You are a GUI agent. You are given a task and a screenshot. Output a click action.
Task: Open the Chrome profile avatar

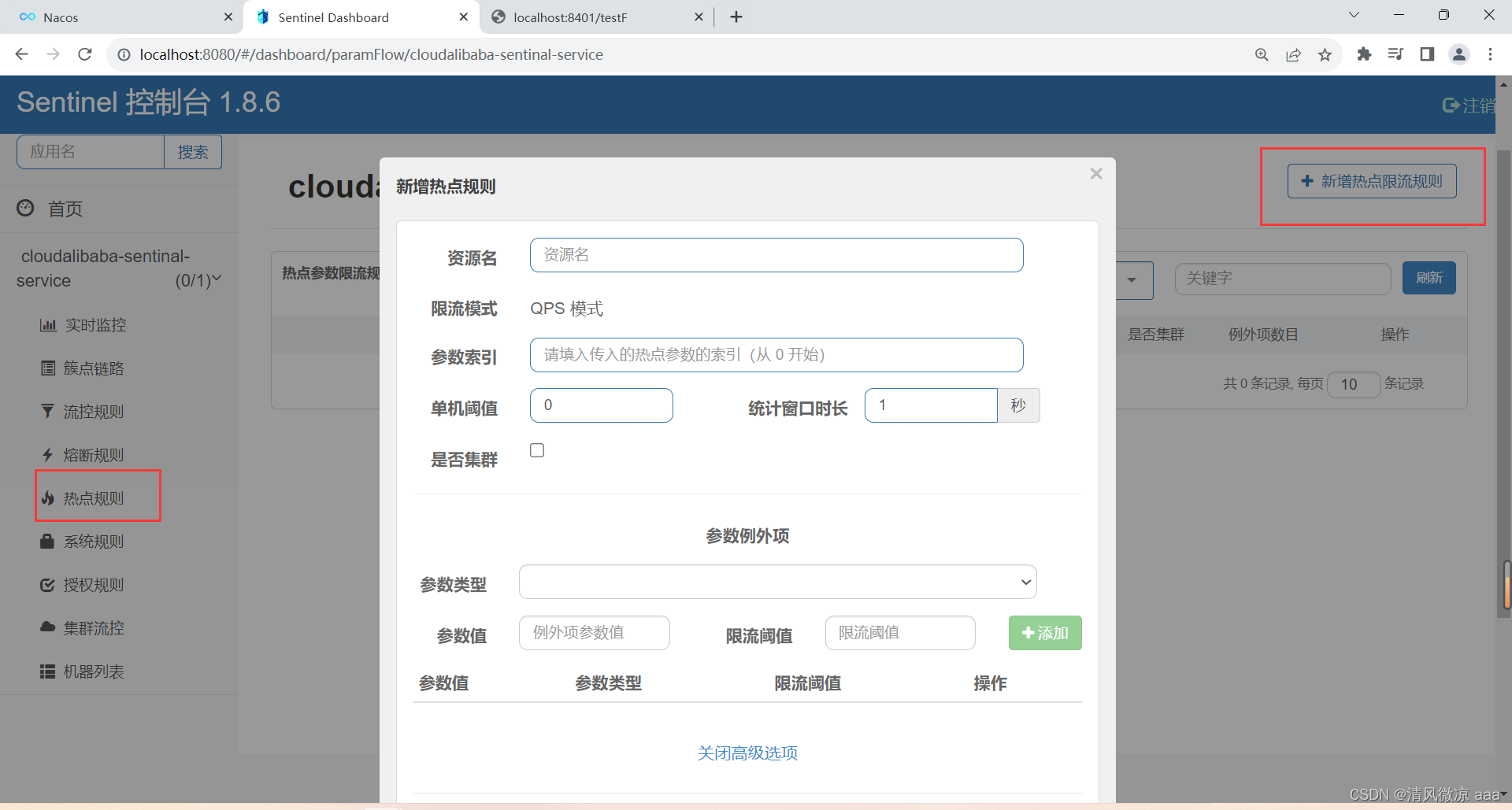(1459, 54)
